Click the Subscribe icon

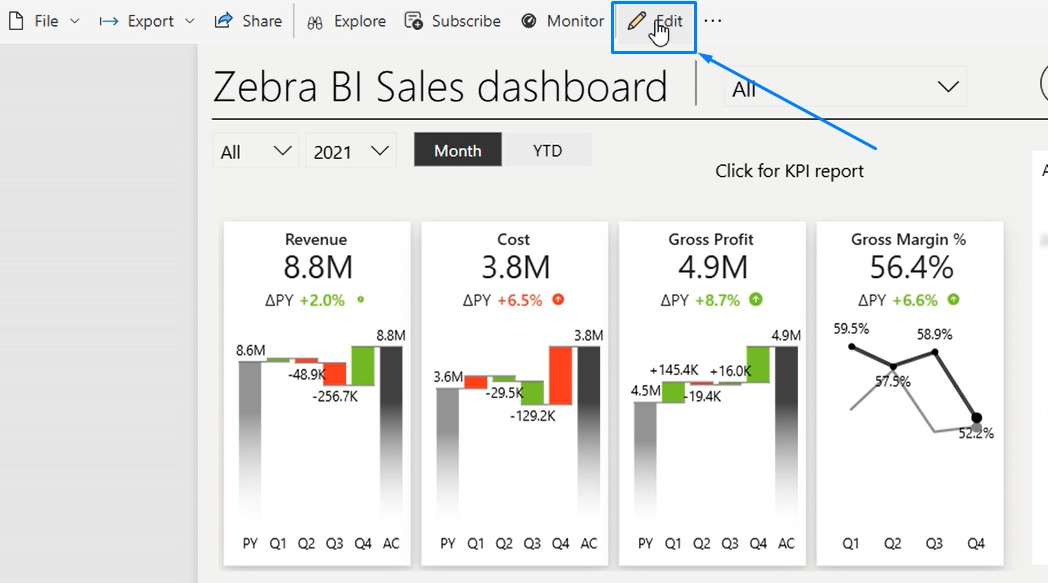[x=413, y=21]
